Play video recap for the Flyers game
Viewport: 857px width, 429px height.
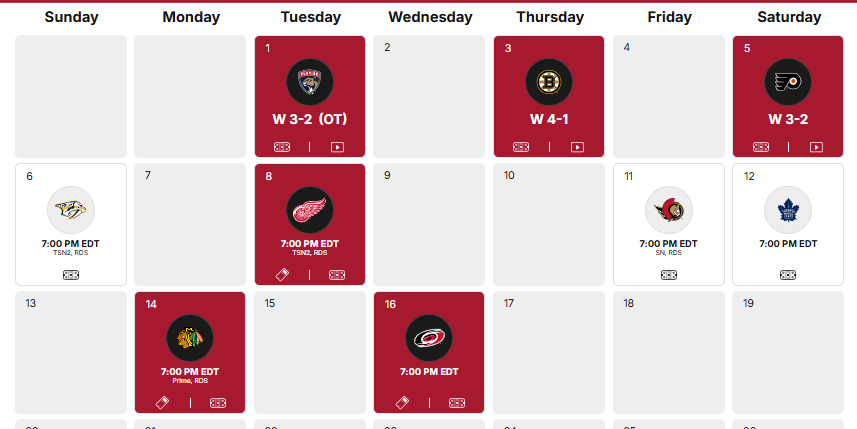point(816,147)
